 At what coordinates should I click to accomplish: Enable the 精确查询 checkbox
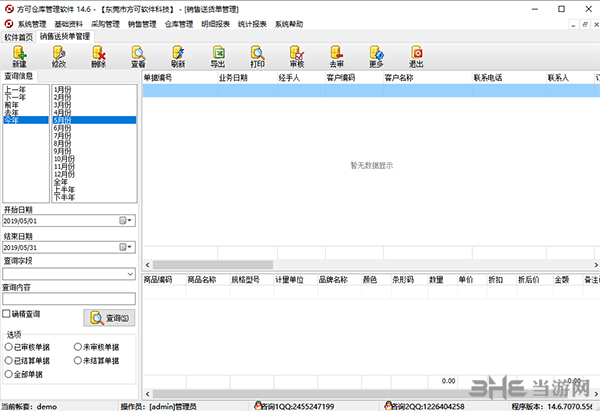click(x=6, y=314)
